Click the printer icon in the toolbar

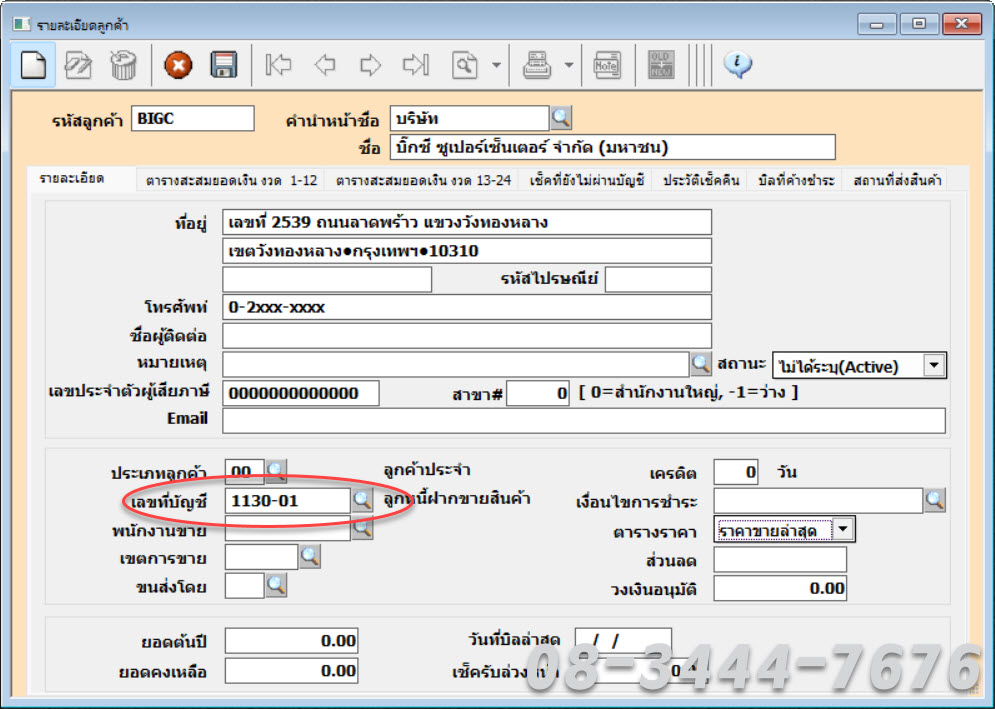(537, 65)
